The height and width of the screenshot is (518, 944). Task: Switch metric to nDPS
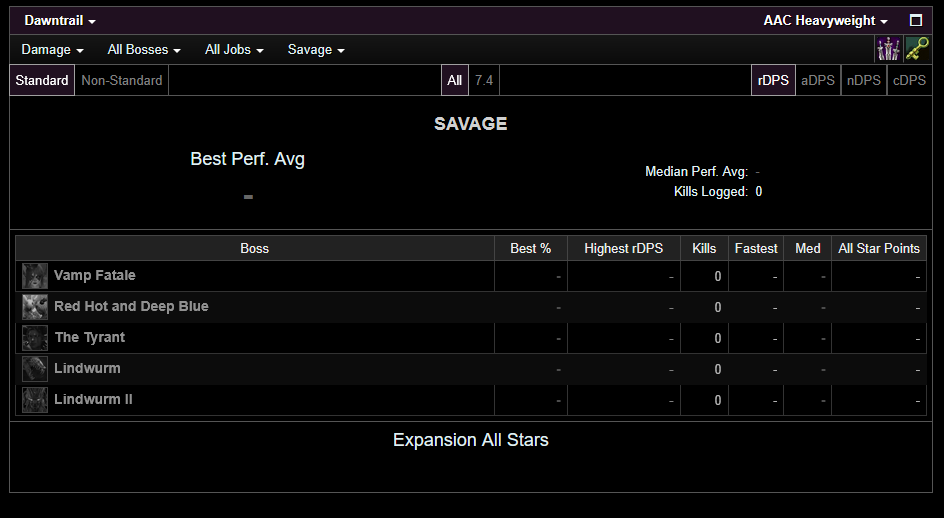pos(863,80)
